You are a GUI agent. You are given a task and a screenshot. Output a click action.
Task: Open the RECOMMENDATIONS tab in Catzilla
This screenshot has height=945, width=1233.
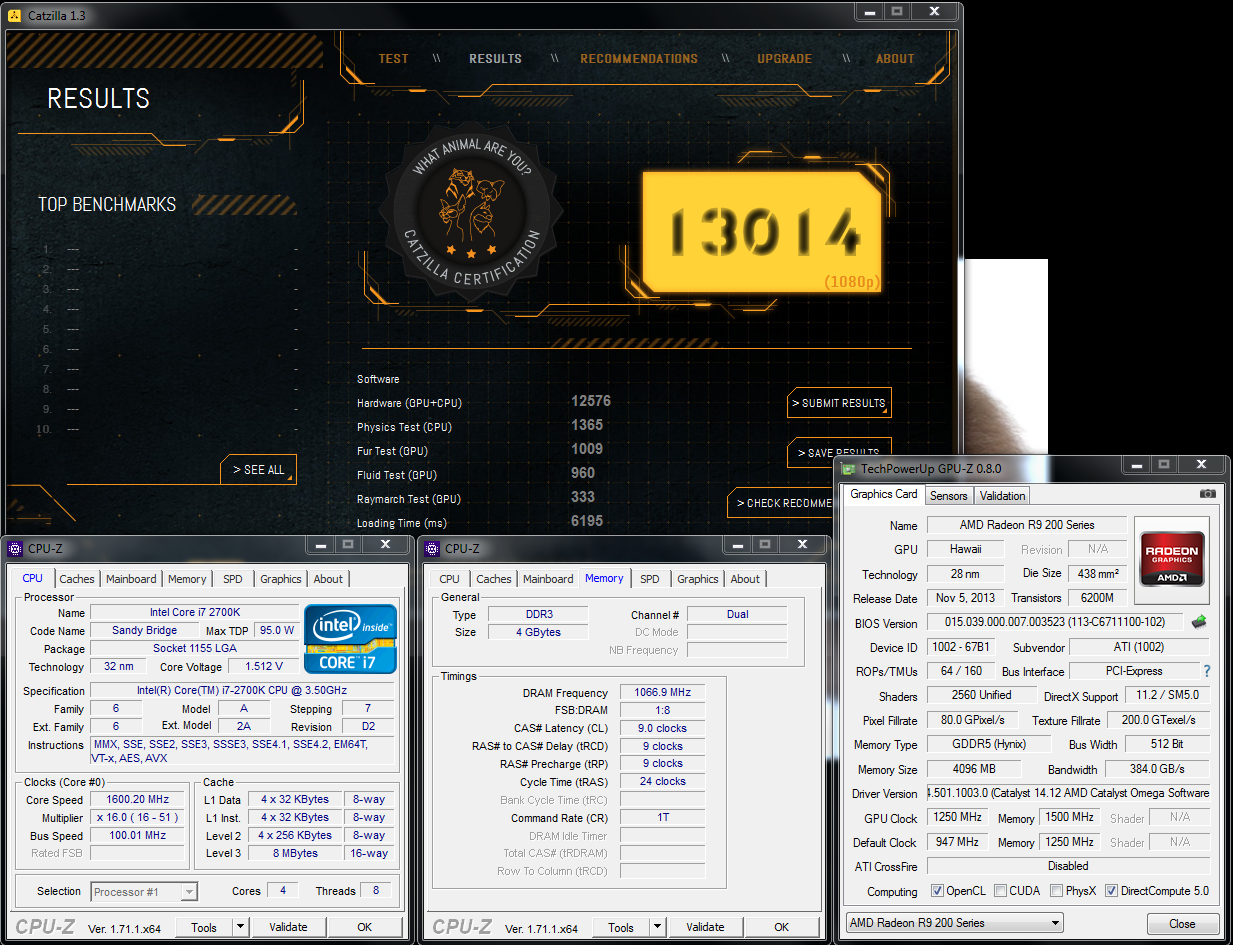coord(639,59)
